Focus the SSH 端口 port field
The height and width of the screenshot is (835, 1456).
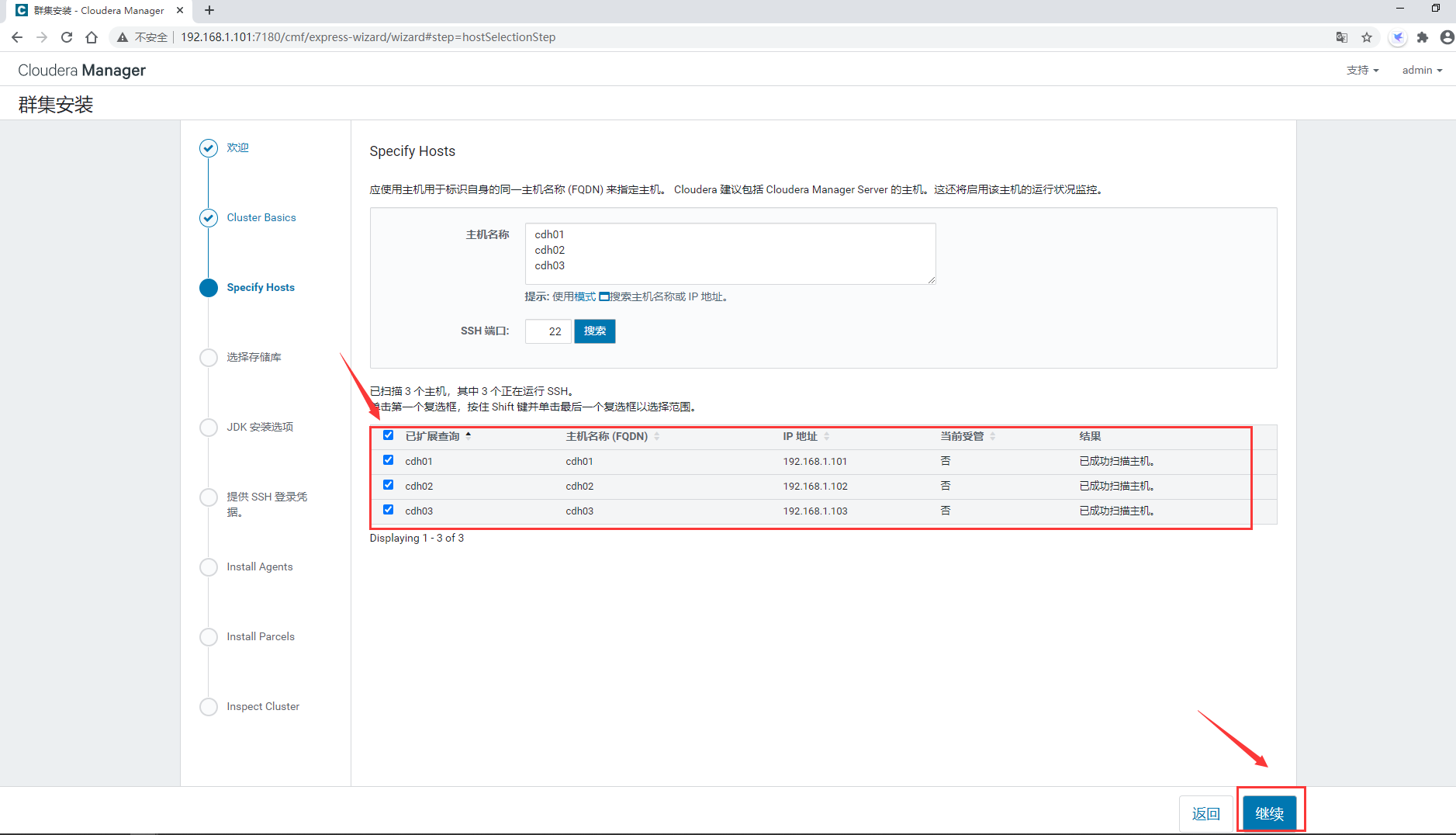pyautogui.click(x=548, y=331)
